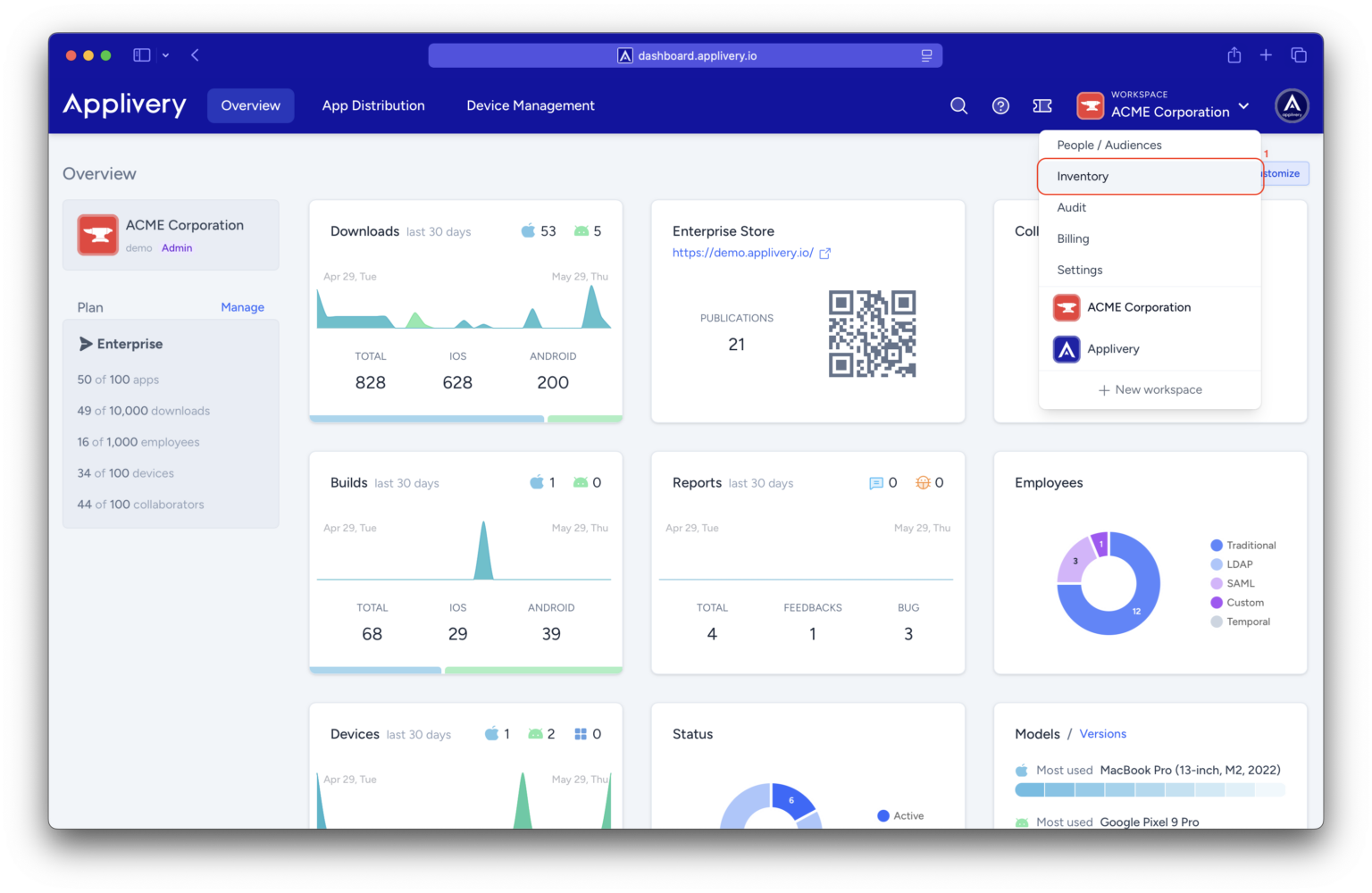Image resolution: width=1372 pixels, height=893 pixels.
Task: Click the Manage link next to Plan
Action: 242,307
